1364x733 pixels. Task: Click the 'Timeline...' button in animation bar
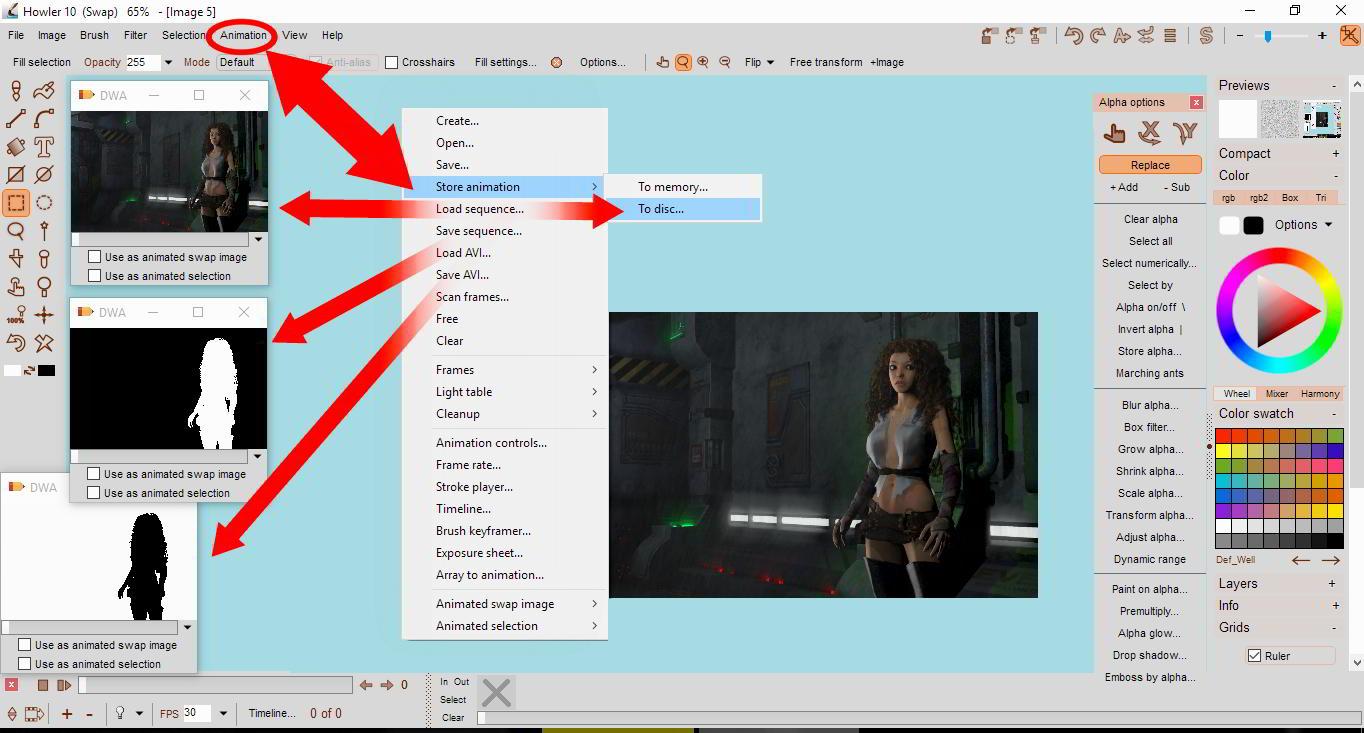[272, 713]
